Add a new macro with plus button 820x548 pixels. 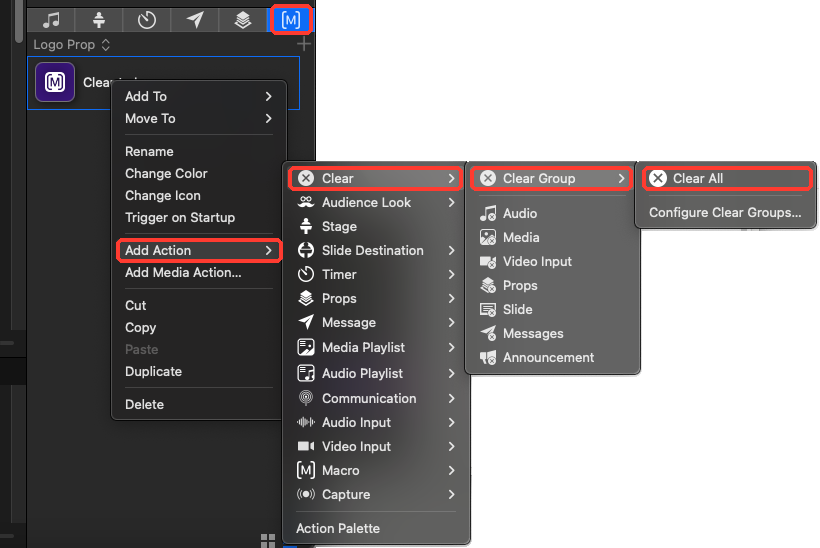(304, 44)
